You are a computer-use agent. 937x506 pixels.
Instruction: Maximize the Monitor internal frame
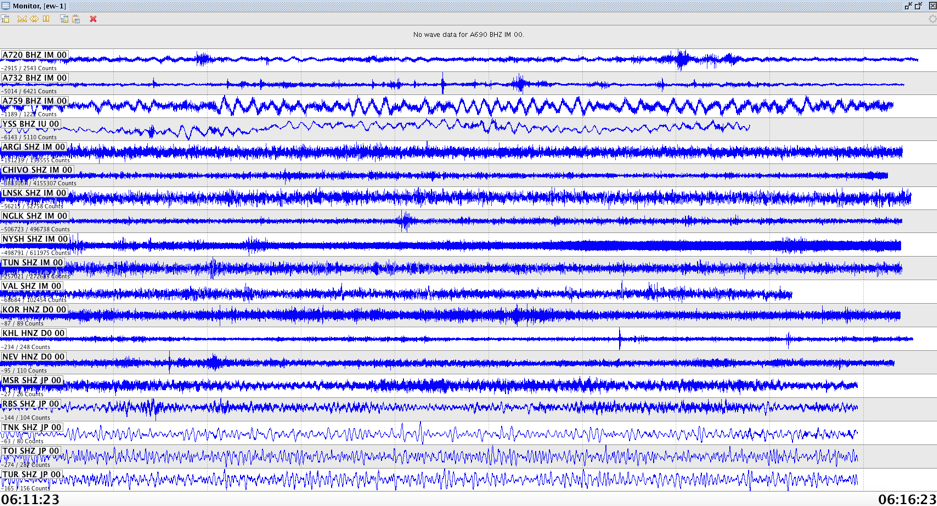coord(919,6)
